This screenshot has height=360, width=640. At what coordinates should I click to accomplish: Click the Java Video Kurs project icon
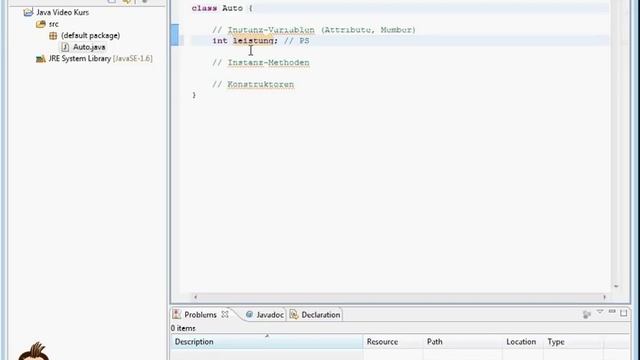(28, 12)
